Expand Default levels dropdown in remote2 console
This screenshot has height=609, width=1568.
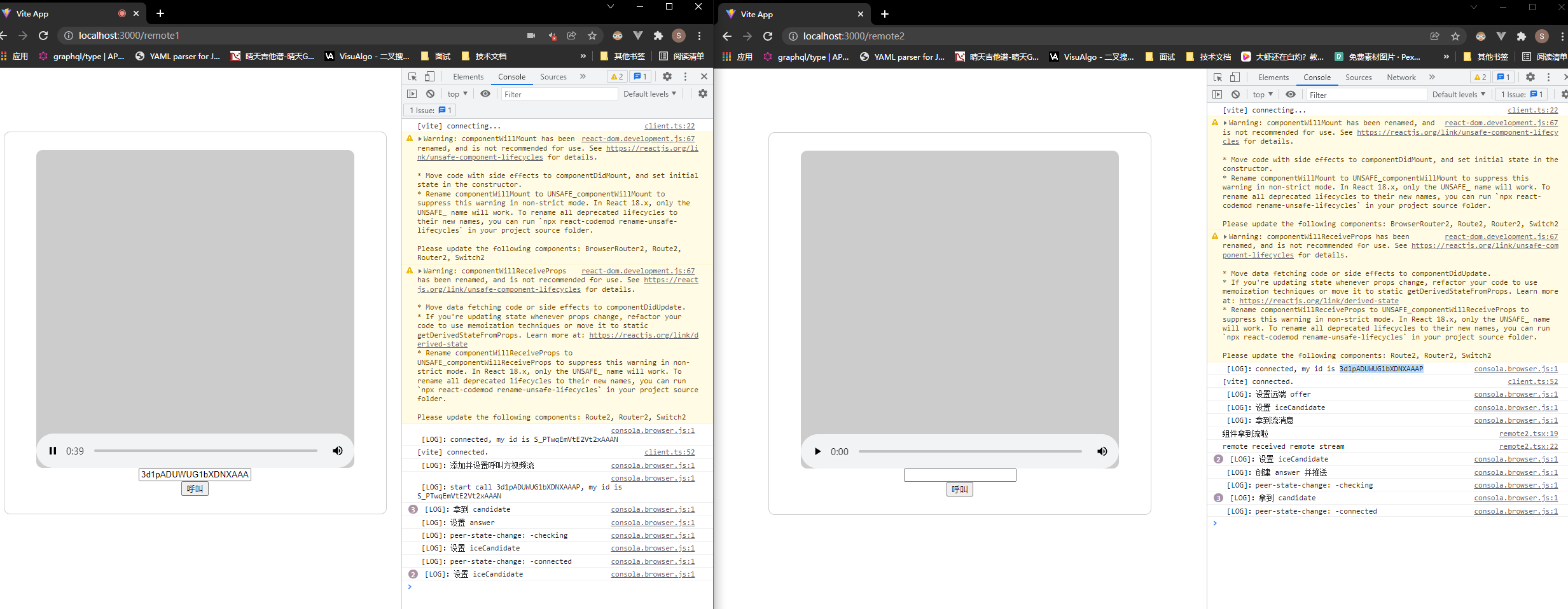point(1459,94)
